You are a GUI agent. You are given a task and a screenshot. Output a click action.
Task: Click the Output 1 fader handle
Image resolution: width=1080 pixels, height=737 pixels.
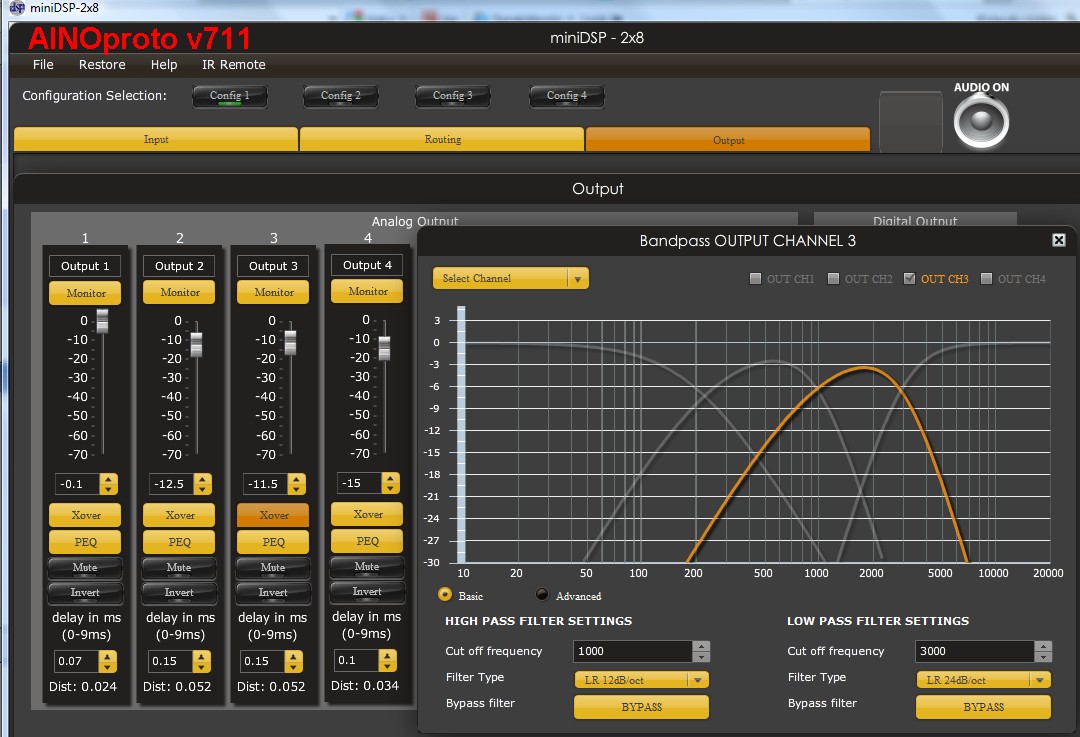coord(103,321)
